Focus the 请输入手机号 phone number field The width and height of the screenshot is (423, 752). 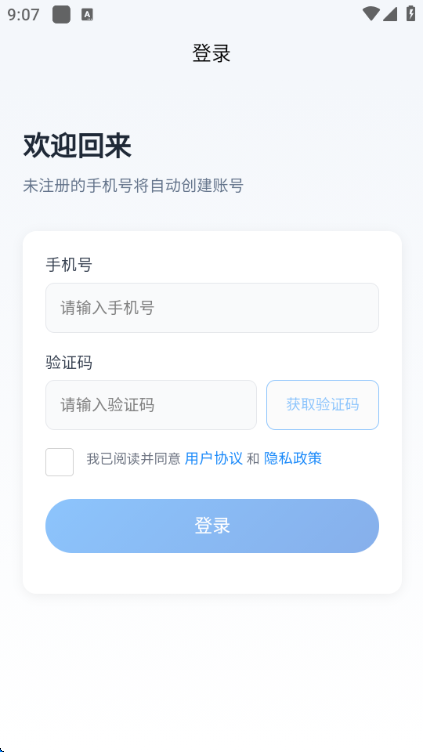(212, 308)
